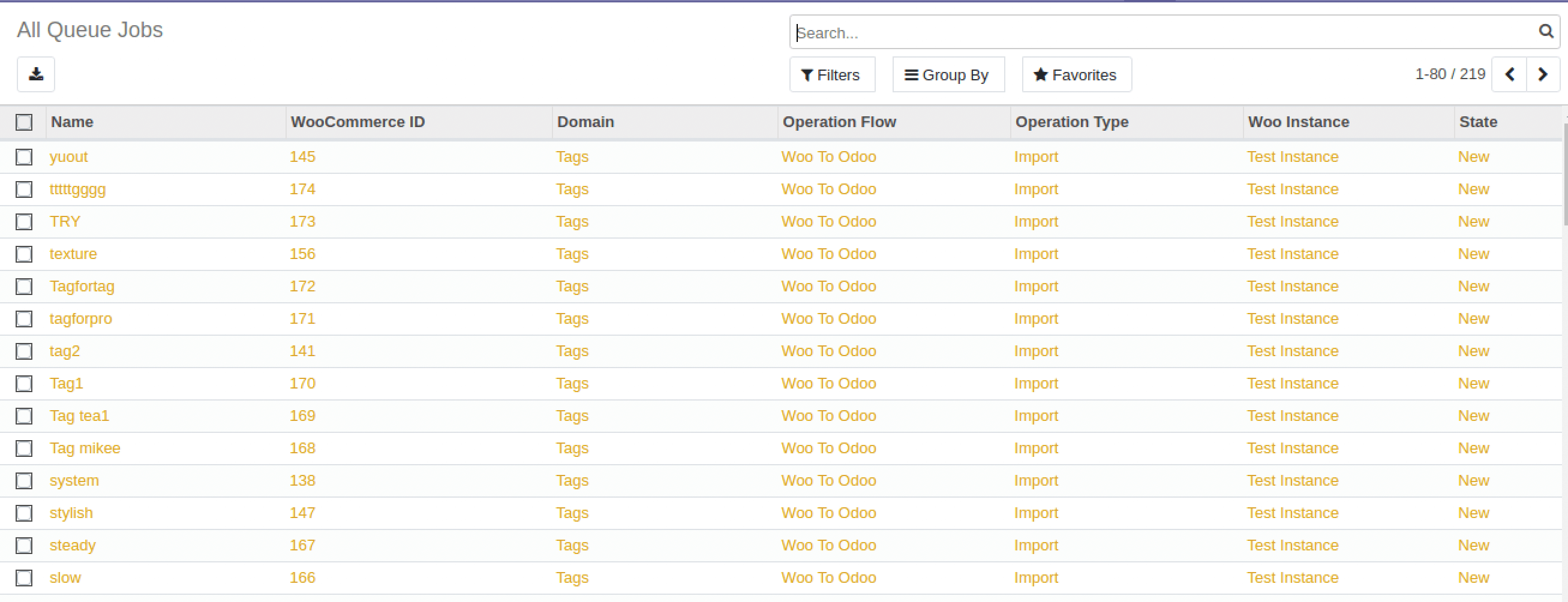Go to previous page with left chevron
1568x602 pixels.
coord(1510,74)
